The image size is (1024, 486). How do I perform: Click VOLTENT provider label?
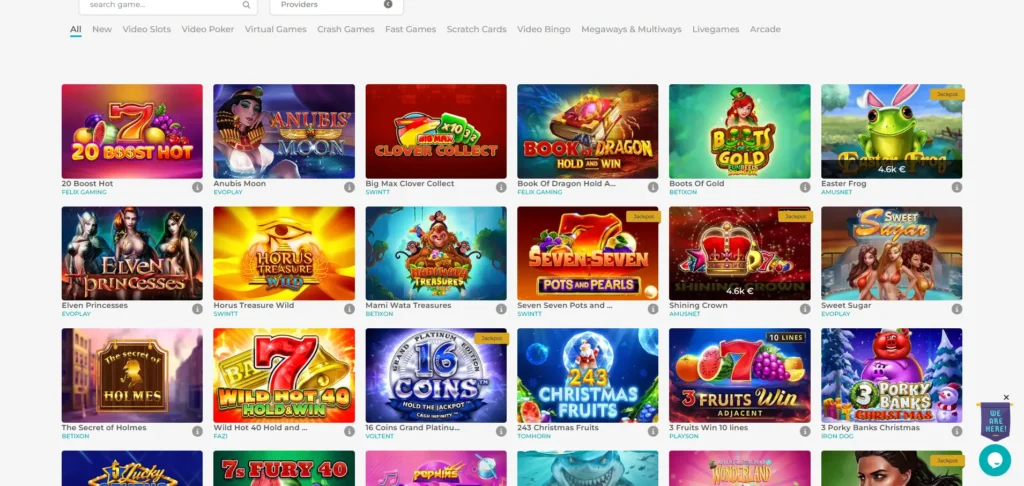380,436
